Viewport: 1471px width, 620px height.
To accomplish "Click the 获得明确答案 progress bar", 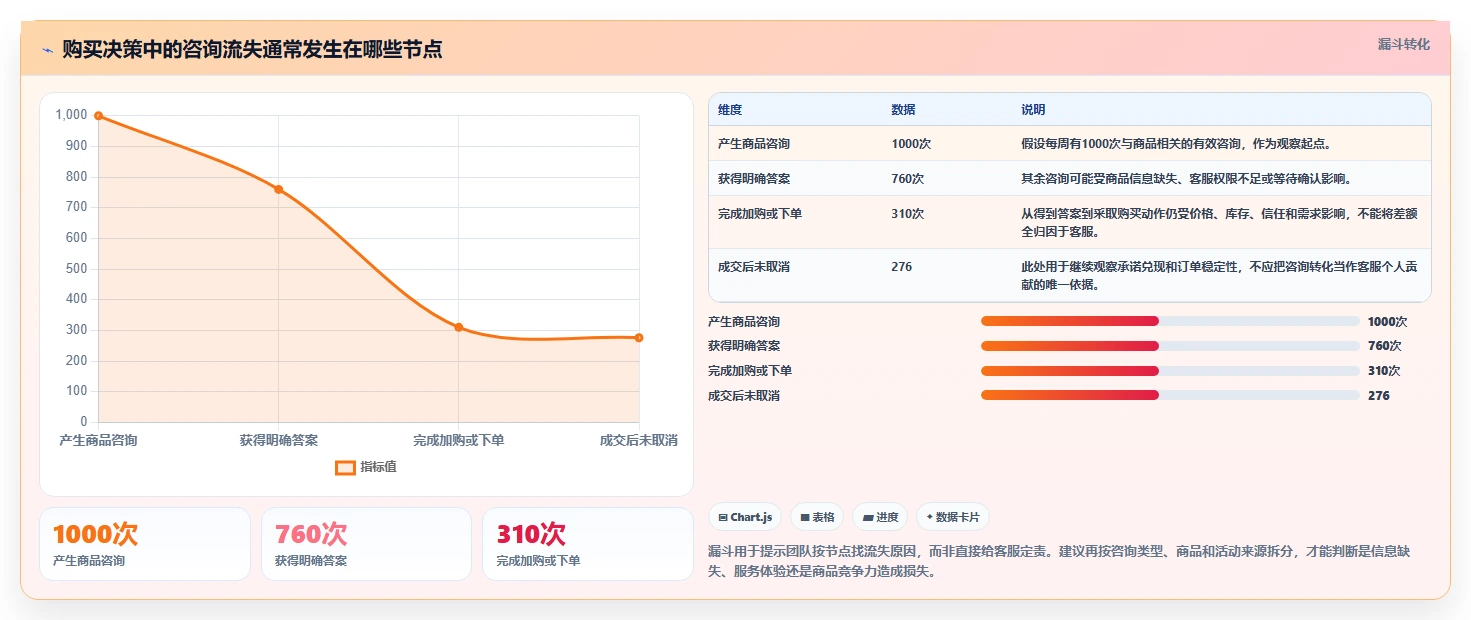I will (x=1170, y=346).
